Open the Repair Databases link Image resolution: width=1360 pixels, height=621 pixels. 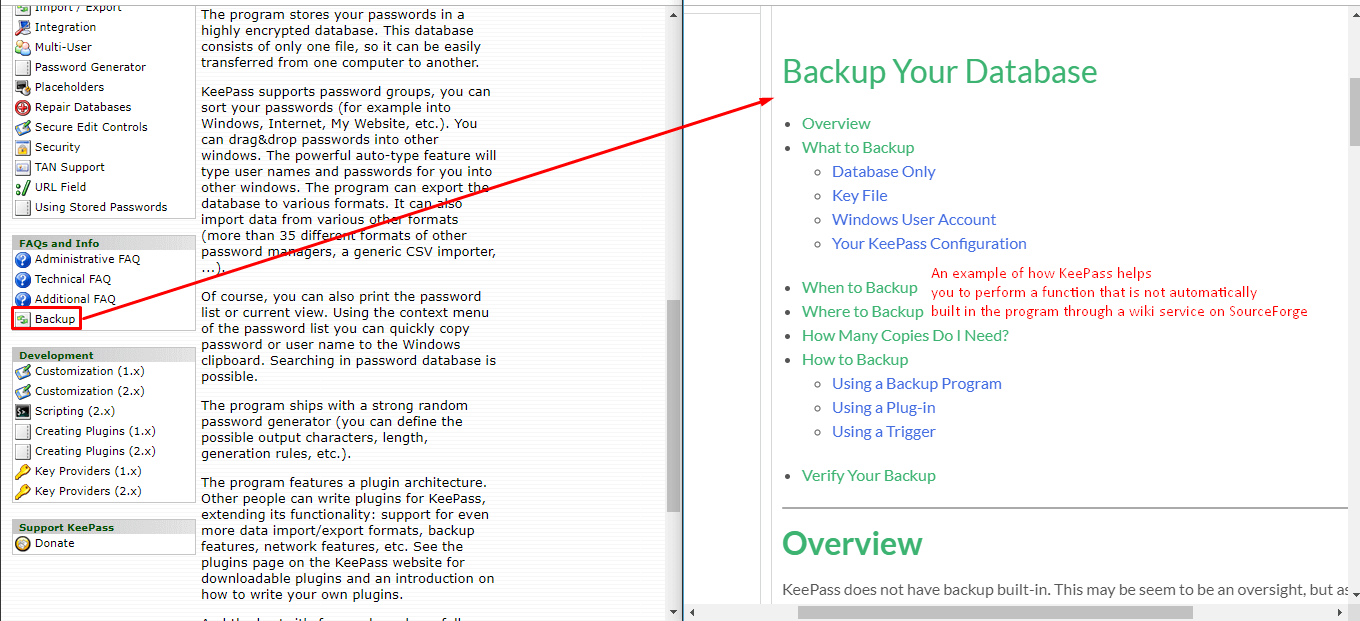(83, 107)
